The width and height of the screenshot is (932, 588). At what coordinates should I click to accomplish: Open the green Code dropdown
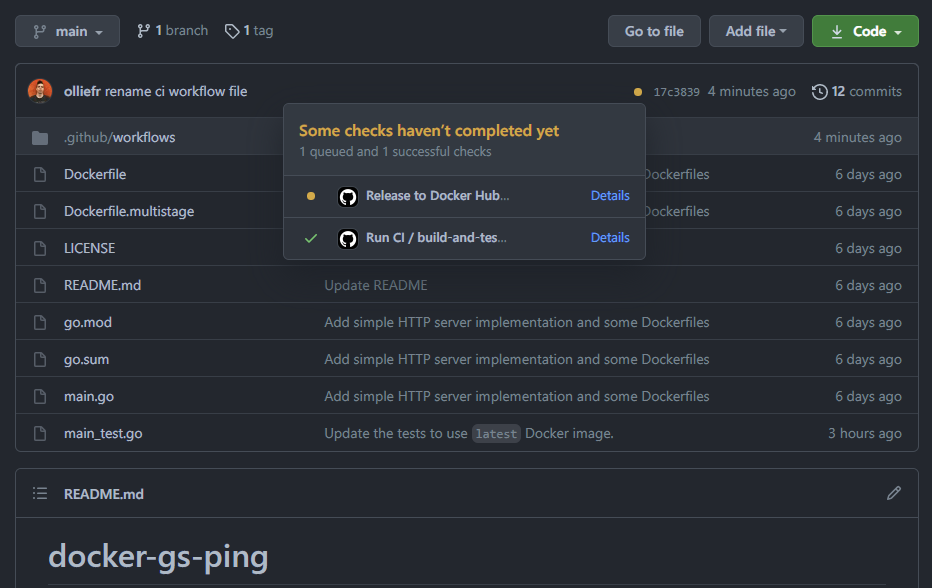(x=865, y=30)
